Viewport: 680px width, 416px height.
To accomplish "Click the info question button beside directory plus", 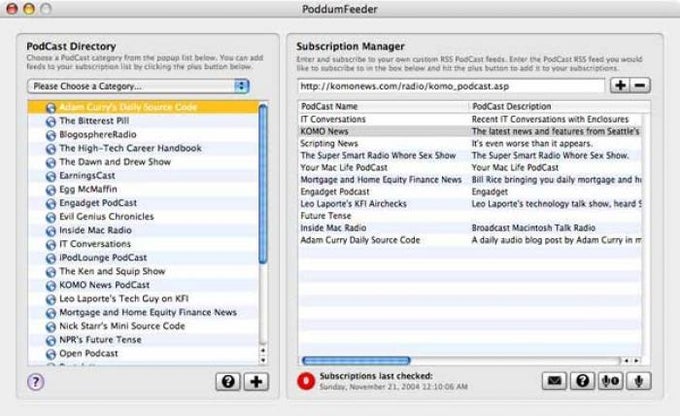I will tap(228, 382).
